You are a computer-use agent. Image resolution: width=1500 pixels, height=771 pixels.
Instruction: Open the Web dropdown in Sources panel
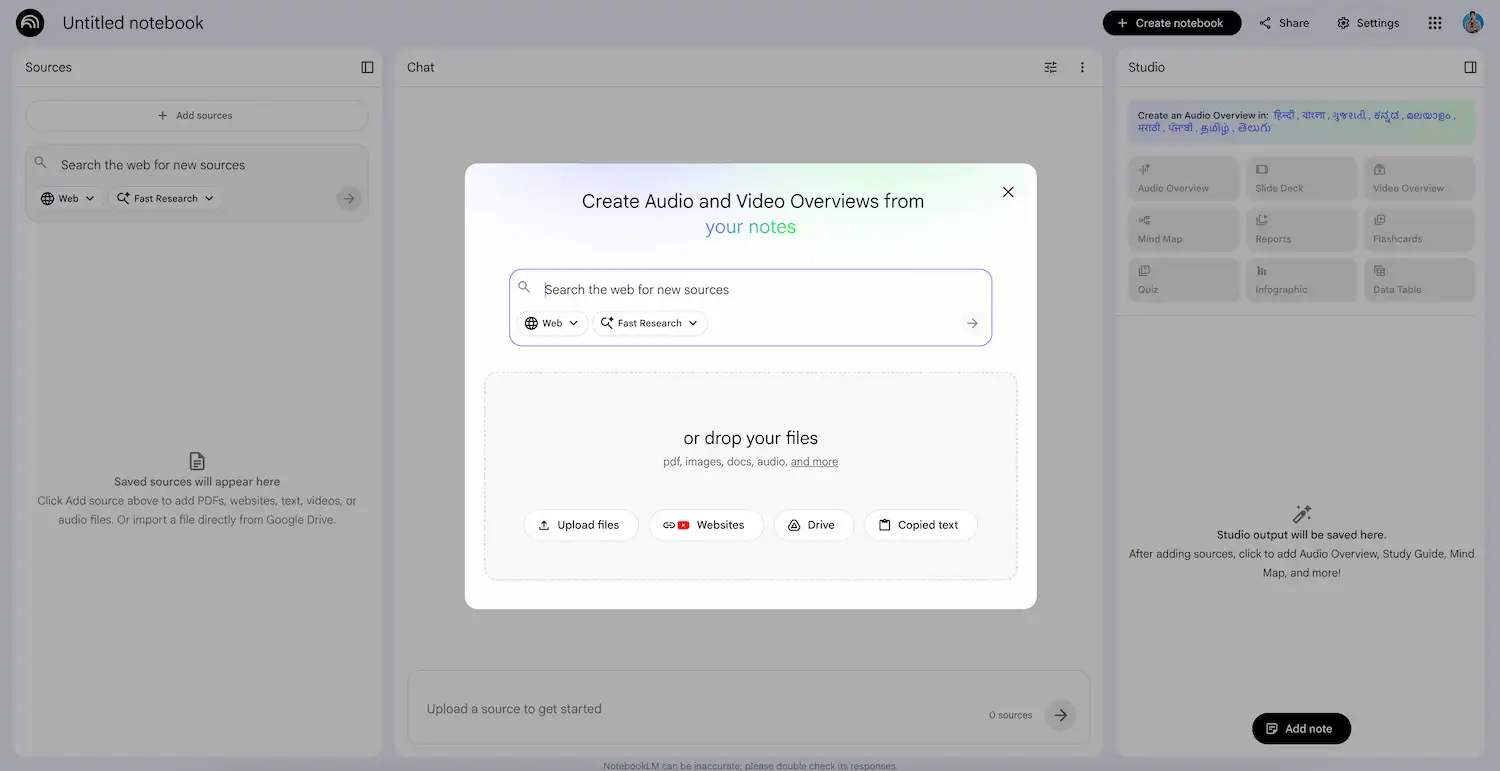click(68, 198)
